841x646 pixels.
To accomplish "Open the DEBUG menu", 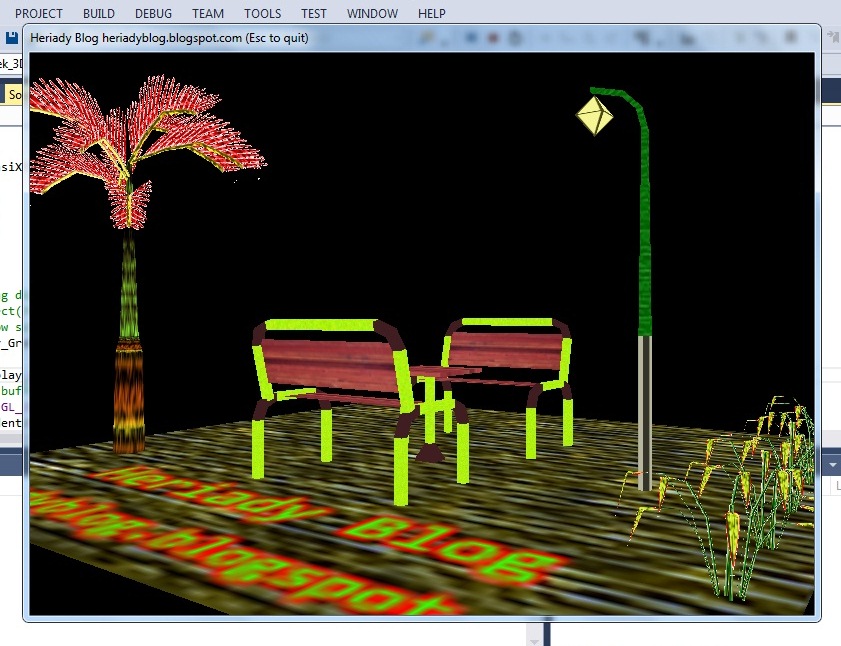I will tap(152, 13).
